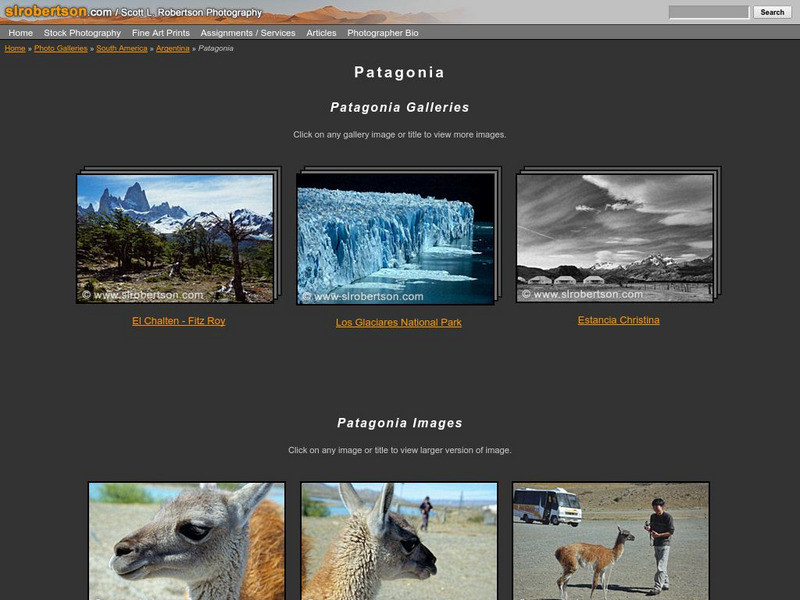Viewport: 800px width, 600px height.
Task: Go to Argentina breadcrumb link
Action: 172,48
